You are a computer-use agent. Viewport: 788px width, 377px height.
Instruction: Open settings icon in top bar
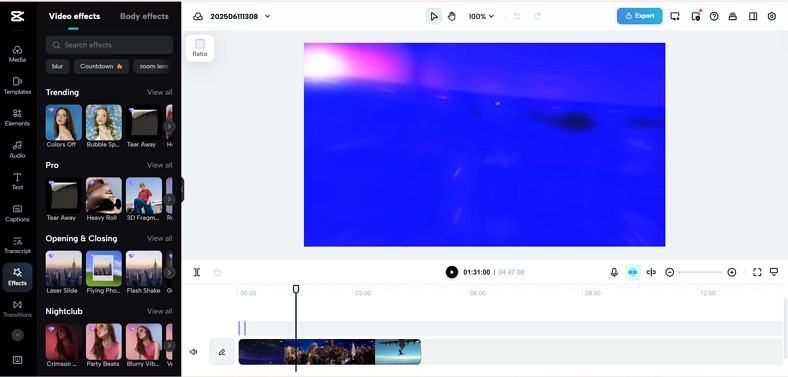[x=772, y=17]
